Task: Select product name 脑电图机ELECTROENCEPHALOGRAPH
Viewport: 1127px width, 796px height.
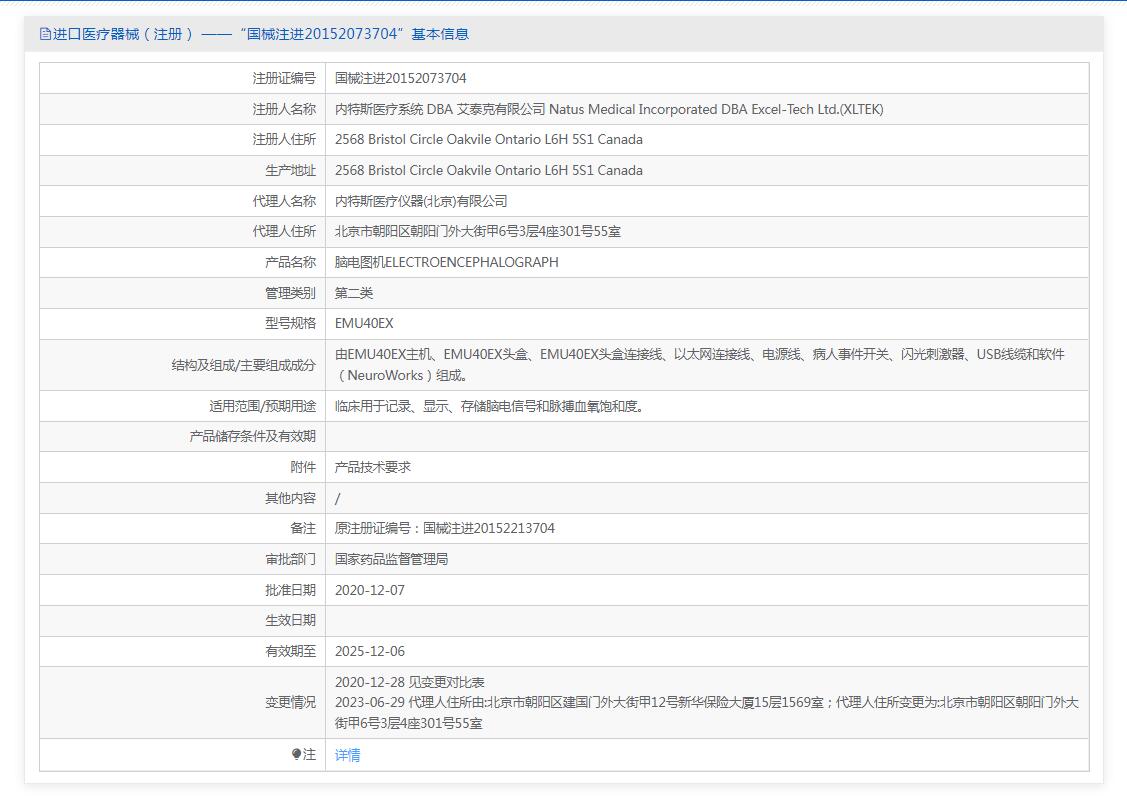Action: (x=446, y=262)
